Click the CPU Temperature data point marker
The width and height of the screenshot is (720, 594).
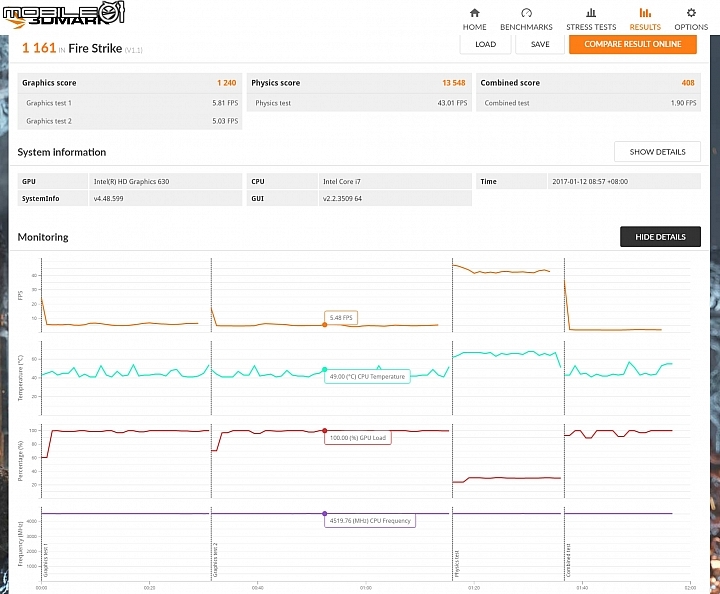coord(325,369)
